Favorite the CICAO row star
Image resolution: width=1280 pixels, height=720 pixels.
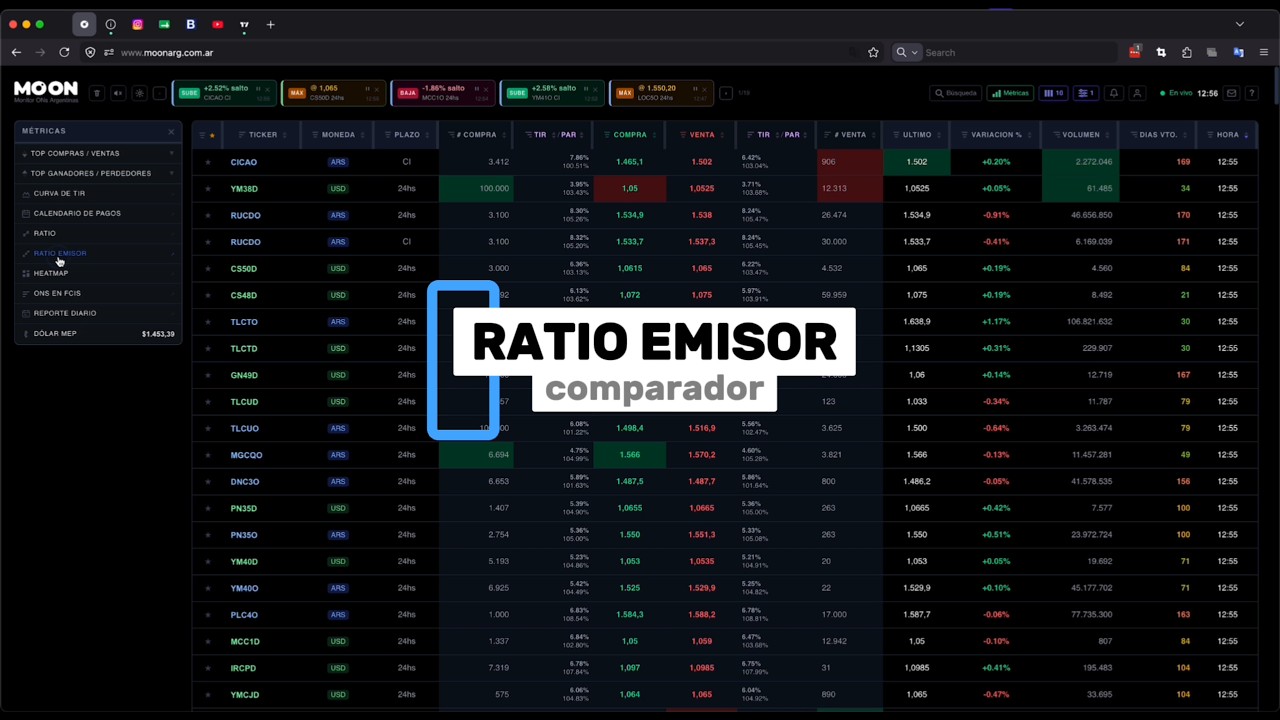click(x=208, y=162)
